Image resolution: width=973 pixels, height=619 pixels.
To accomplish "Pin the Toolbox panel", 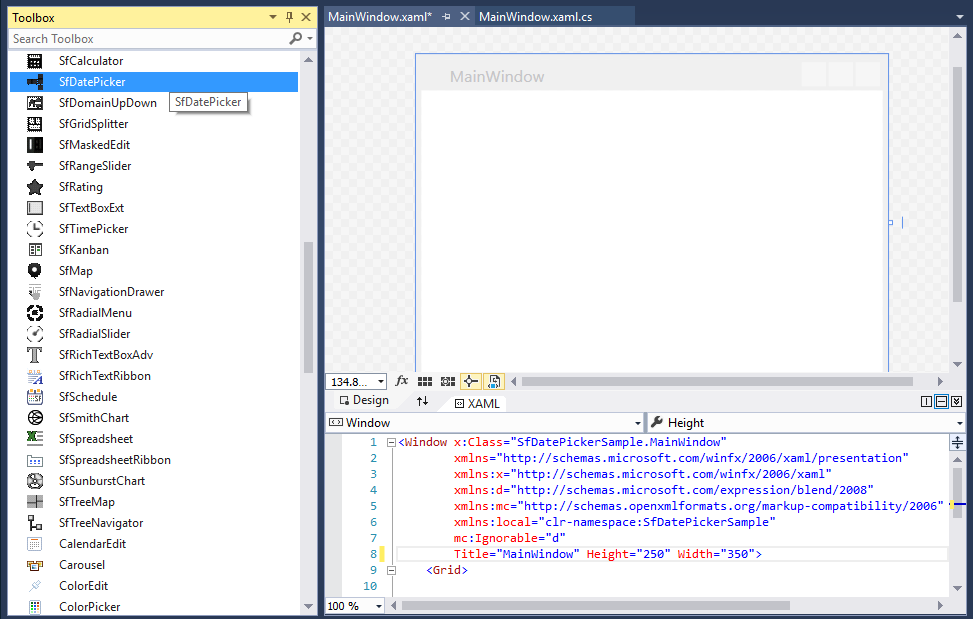I will click(x=289, y=18).
